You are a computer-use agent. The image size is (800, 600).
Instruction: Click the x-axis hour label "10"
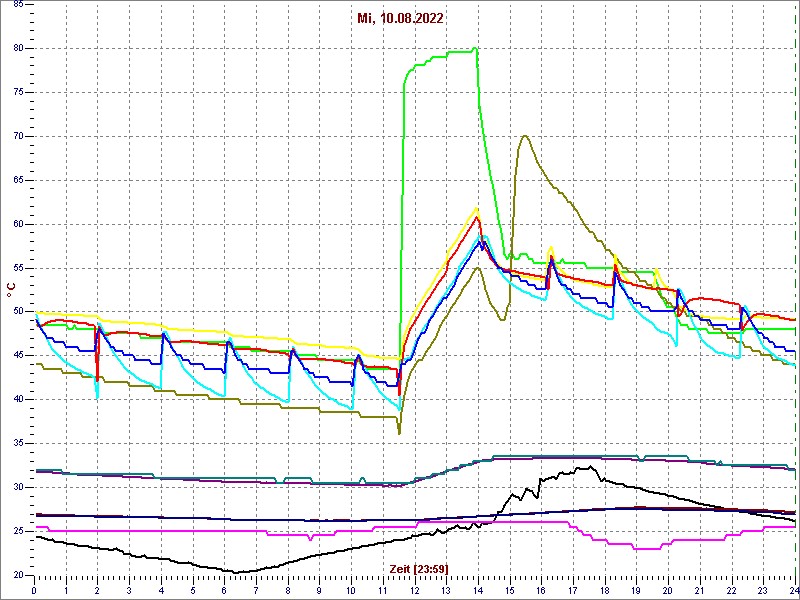pos(351,590)
